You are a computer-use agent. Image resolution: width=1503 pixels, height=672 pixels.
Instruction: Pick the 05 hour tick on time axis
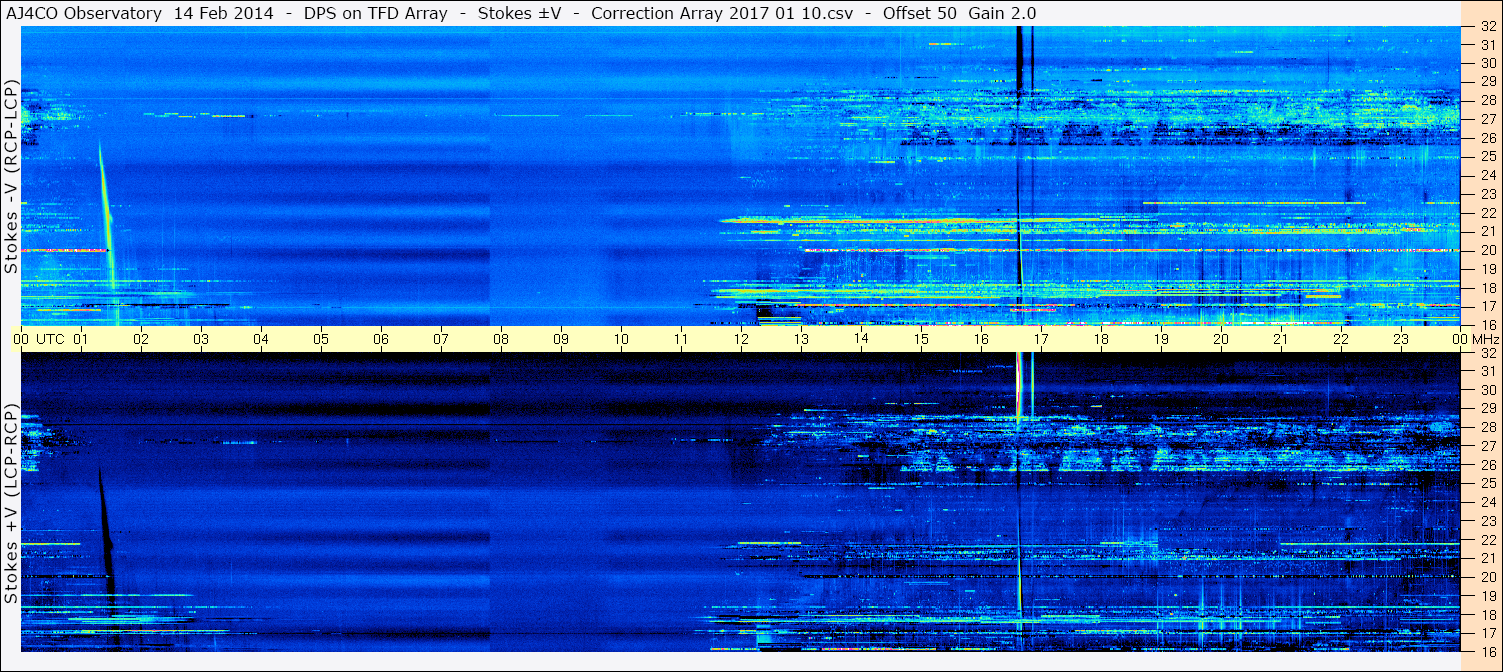click(x=321, y=339)
